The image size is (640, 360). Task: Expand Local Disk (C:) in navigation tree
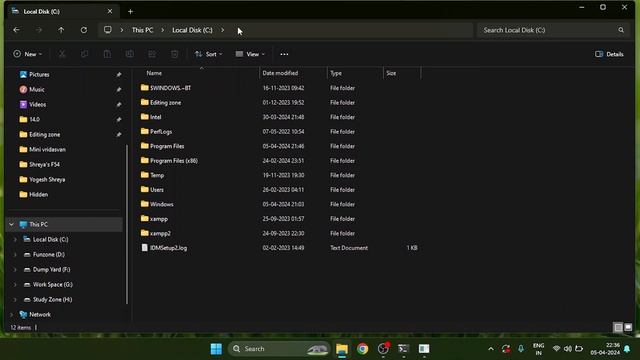(x=15, y=240)
